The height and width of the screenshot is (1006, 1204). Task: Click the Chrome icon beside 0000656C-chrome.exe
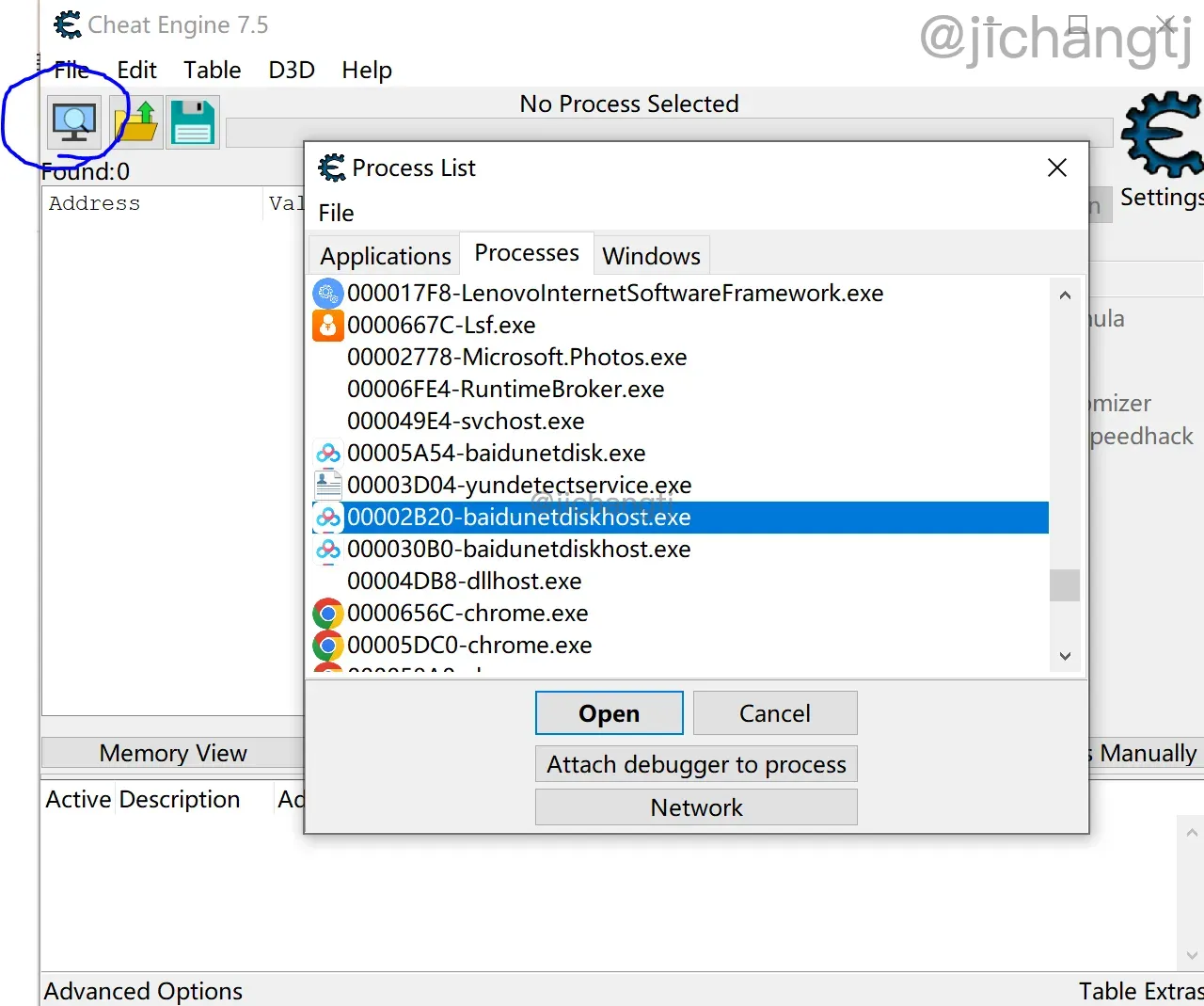click(327, 613)
